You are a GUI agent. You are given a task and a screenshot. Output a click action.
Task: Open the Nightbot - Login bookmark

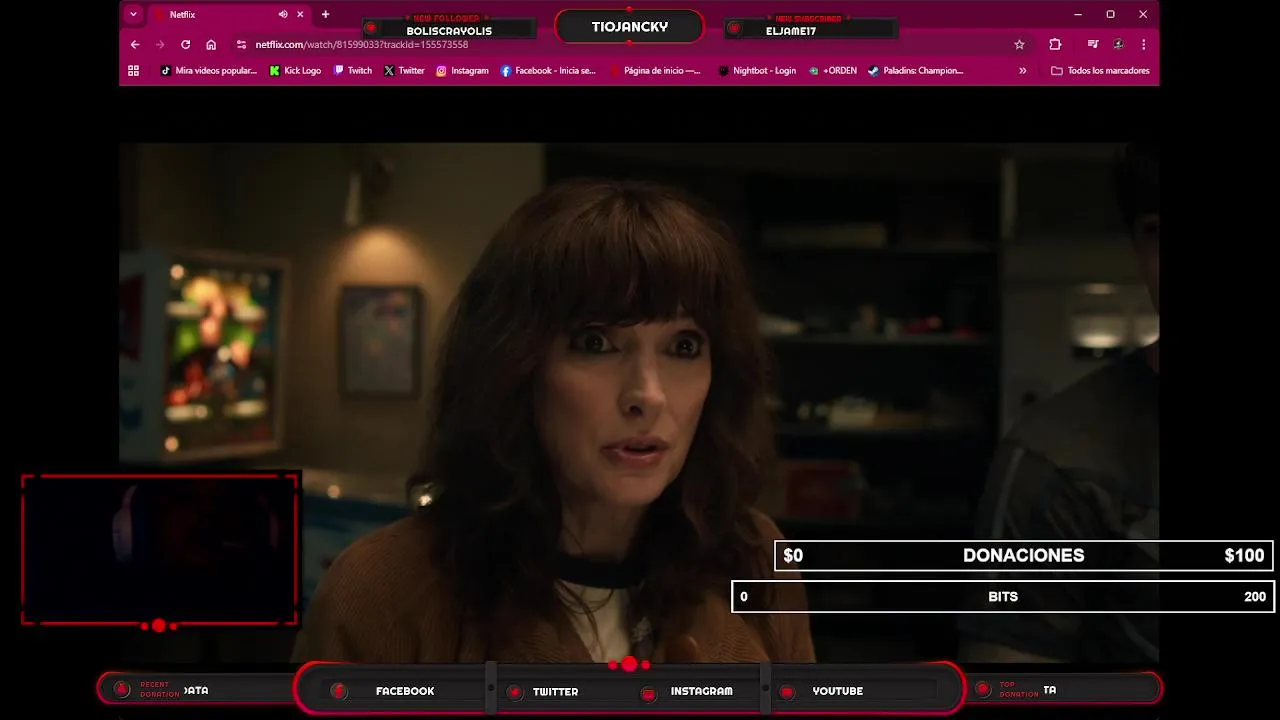point(757,71)
